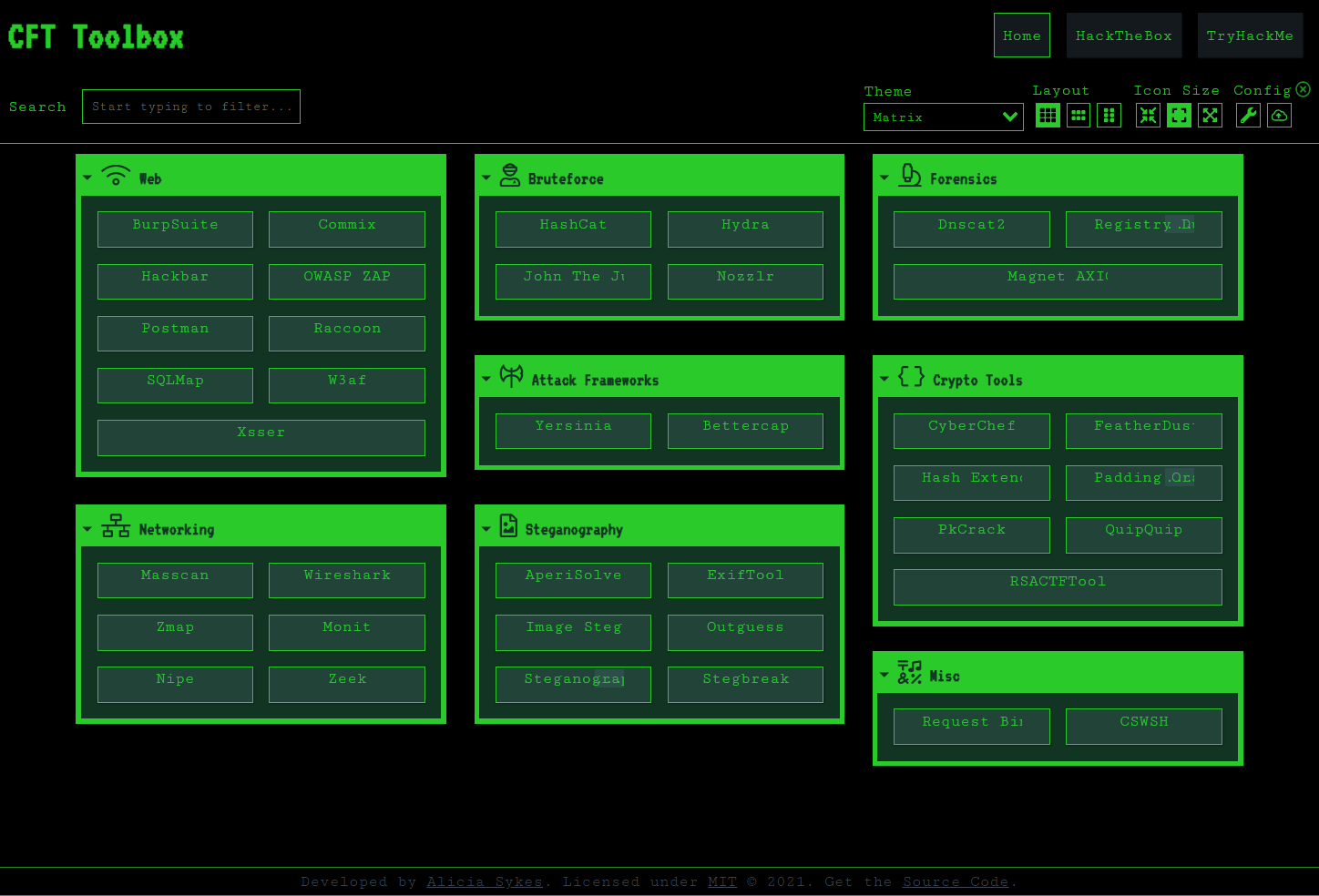Click the Crypto Tools curly braces icon

coord(911,376)
